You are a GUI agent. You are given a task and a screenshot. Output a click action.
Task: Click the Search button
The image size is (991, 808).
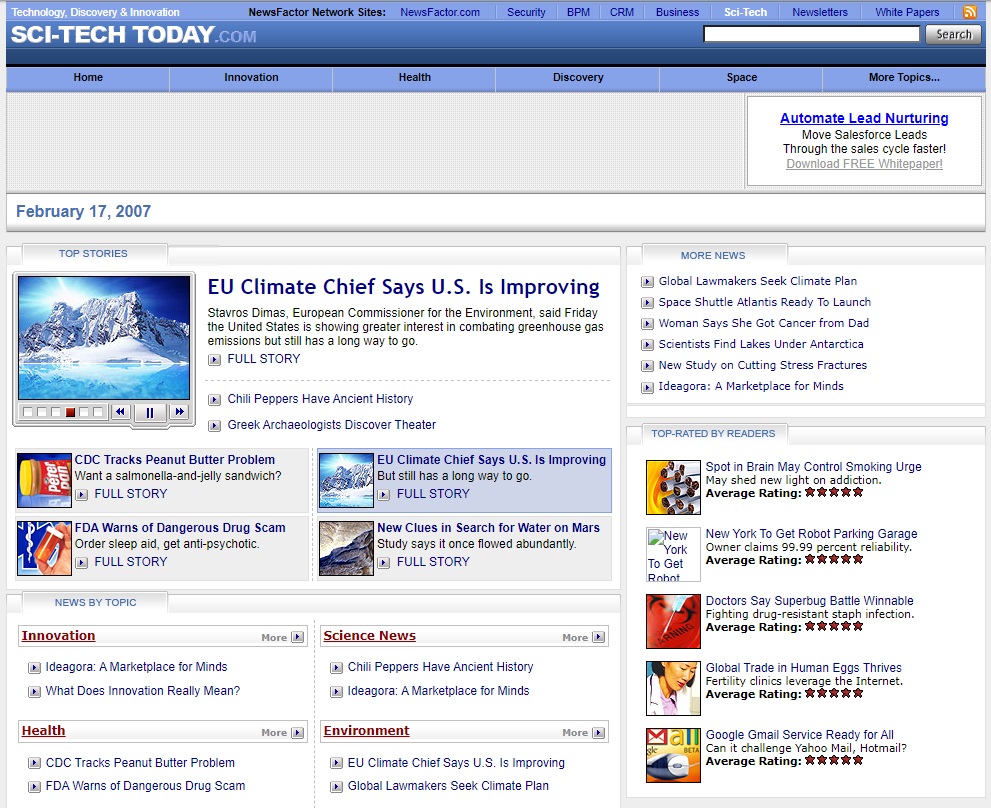tap(953, 34)
